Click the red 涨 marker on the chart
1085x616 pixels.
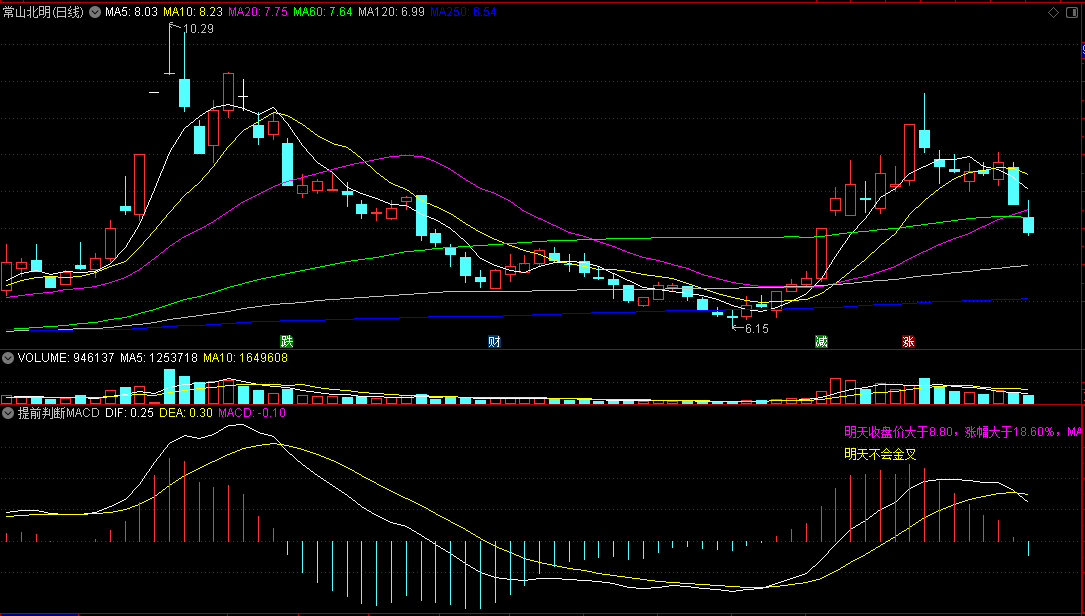(x=908, y=341)
